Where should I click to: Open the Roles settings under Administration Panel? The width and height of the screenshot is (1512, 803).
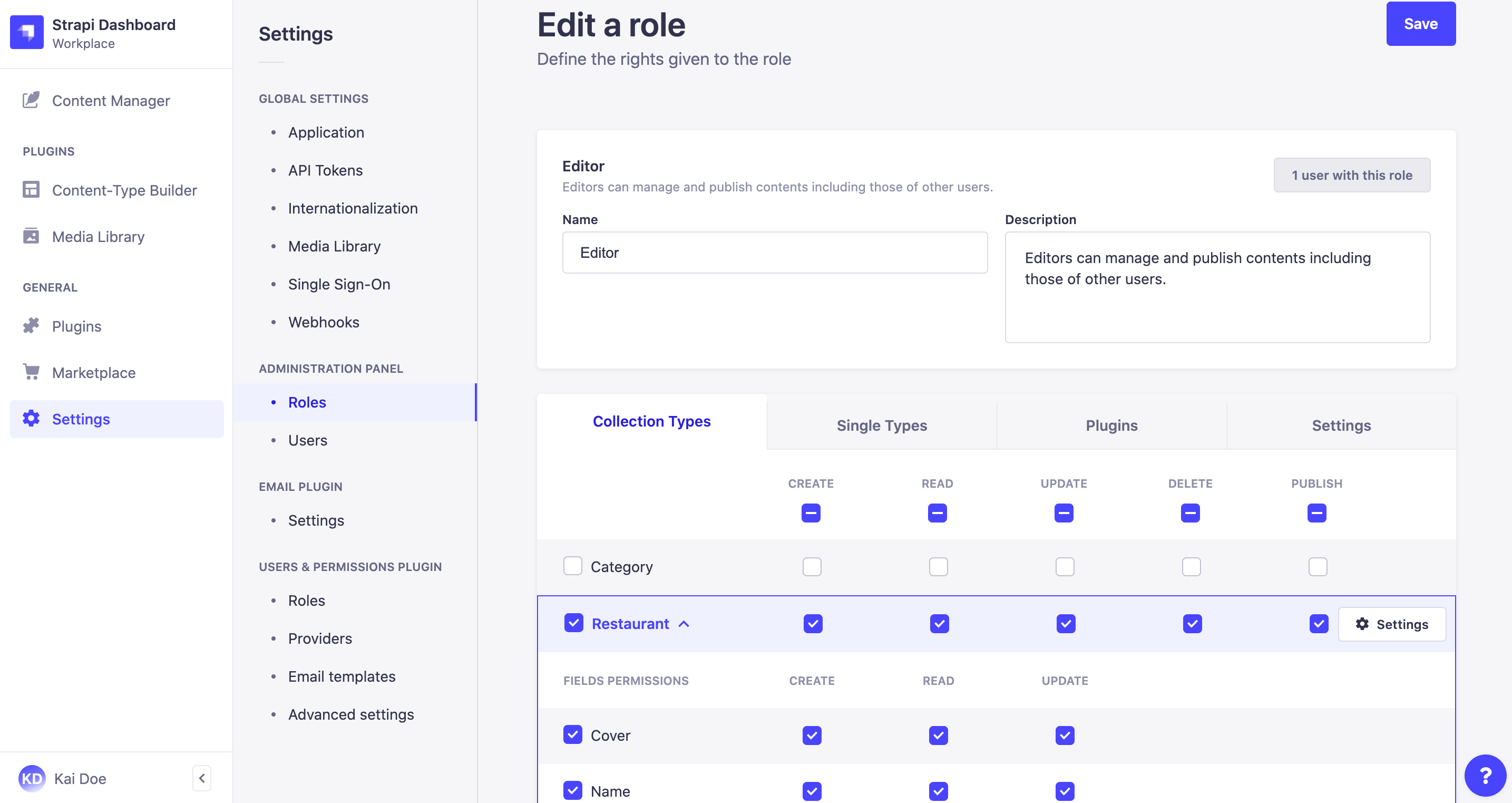coord(306,401)
